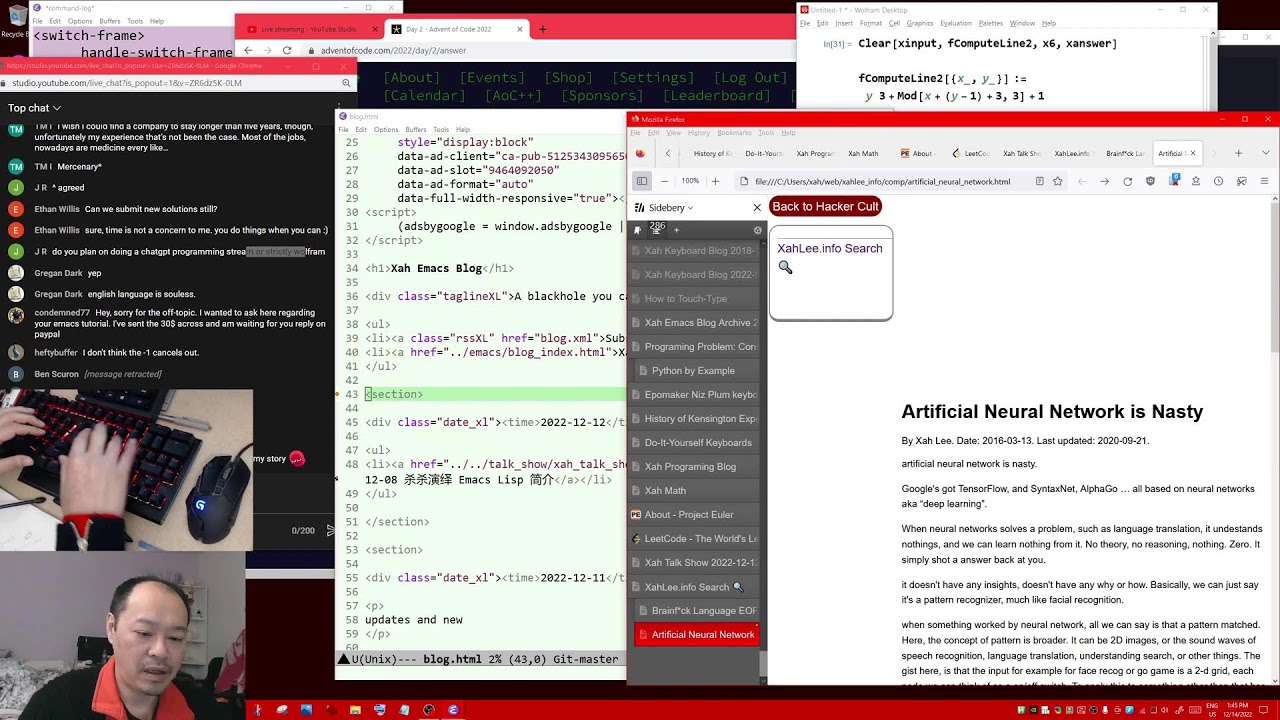Click the Firefox page vertical scrollbar
The height and width of the screenshot is (720, 1280).
pyautogui.click(x=1274, y=440)
